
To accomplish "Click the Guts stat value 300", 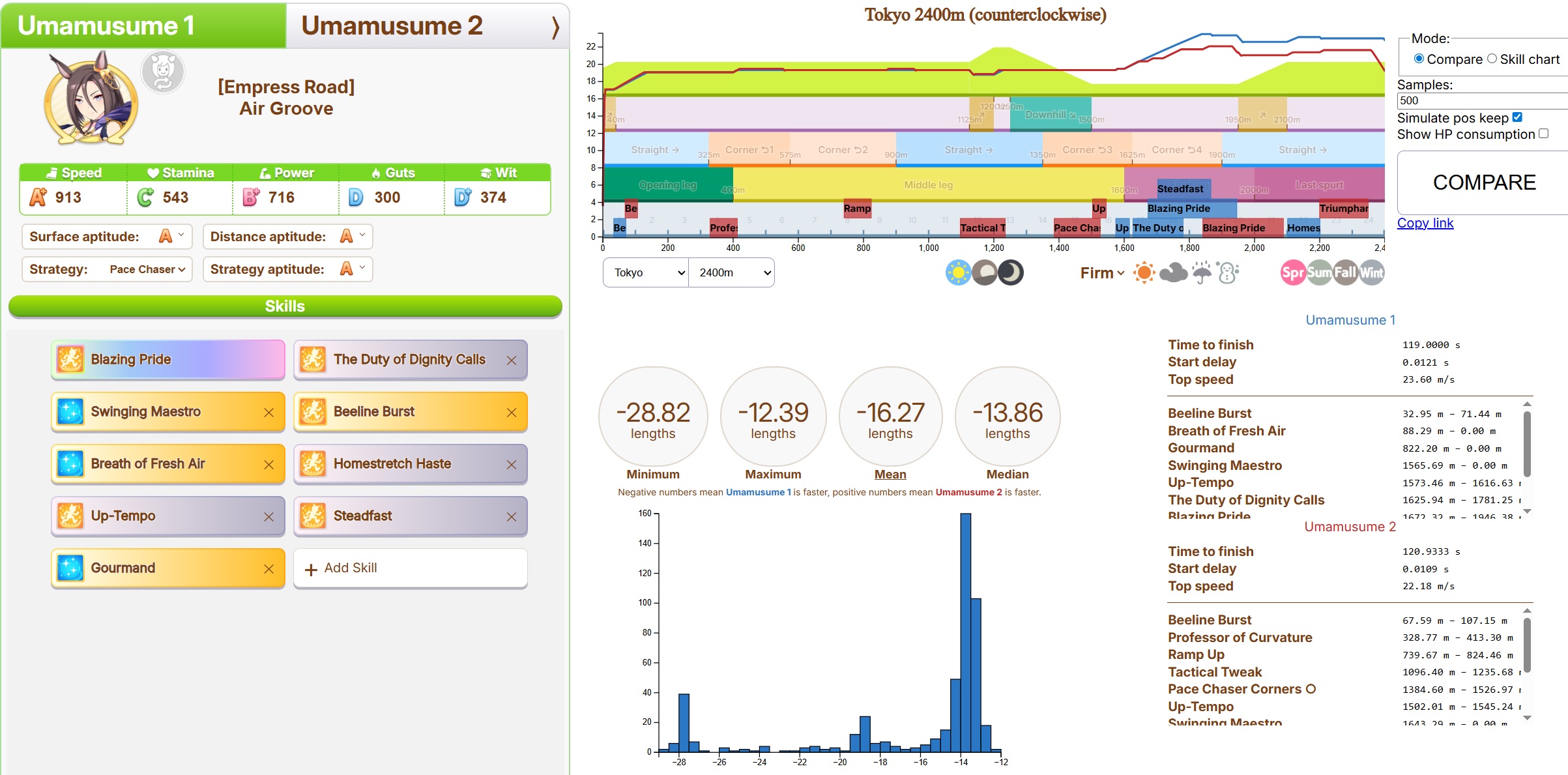I will click(x=387, y=197).
